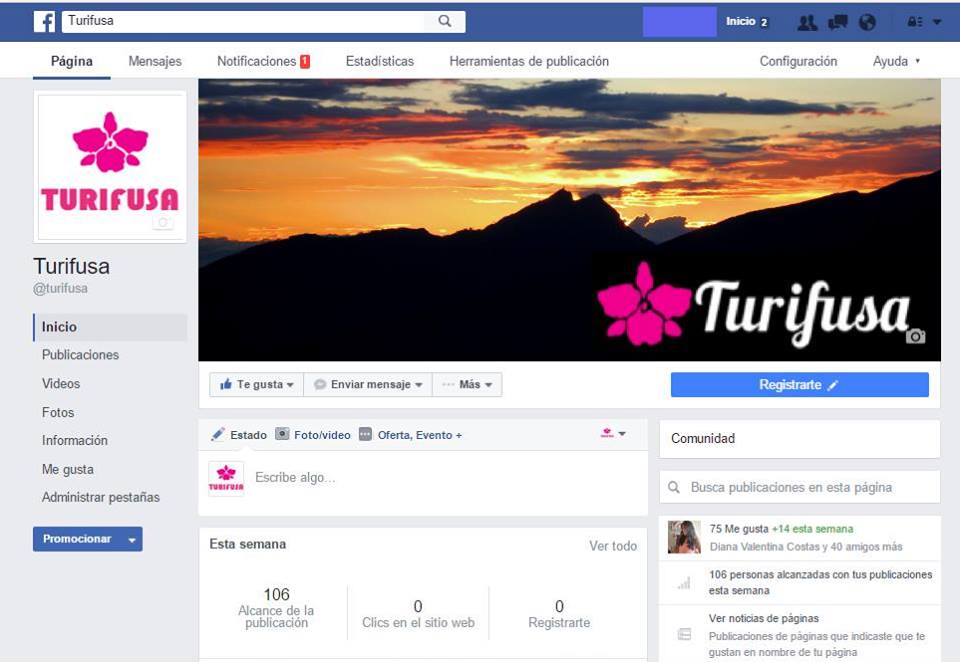960x662 pixels.
Task: Open the globe notifications icon
Action: click(x=867, y=22)
